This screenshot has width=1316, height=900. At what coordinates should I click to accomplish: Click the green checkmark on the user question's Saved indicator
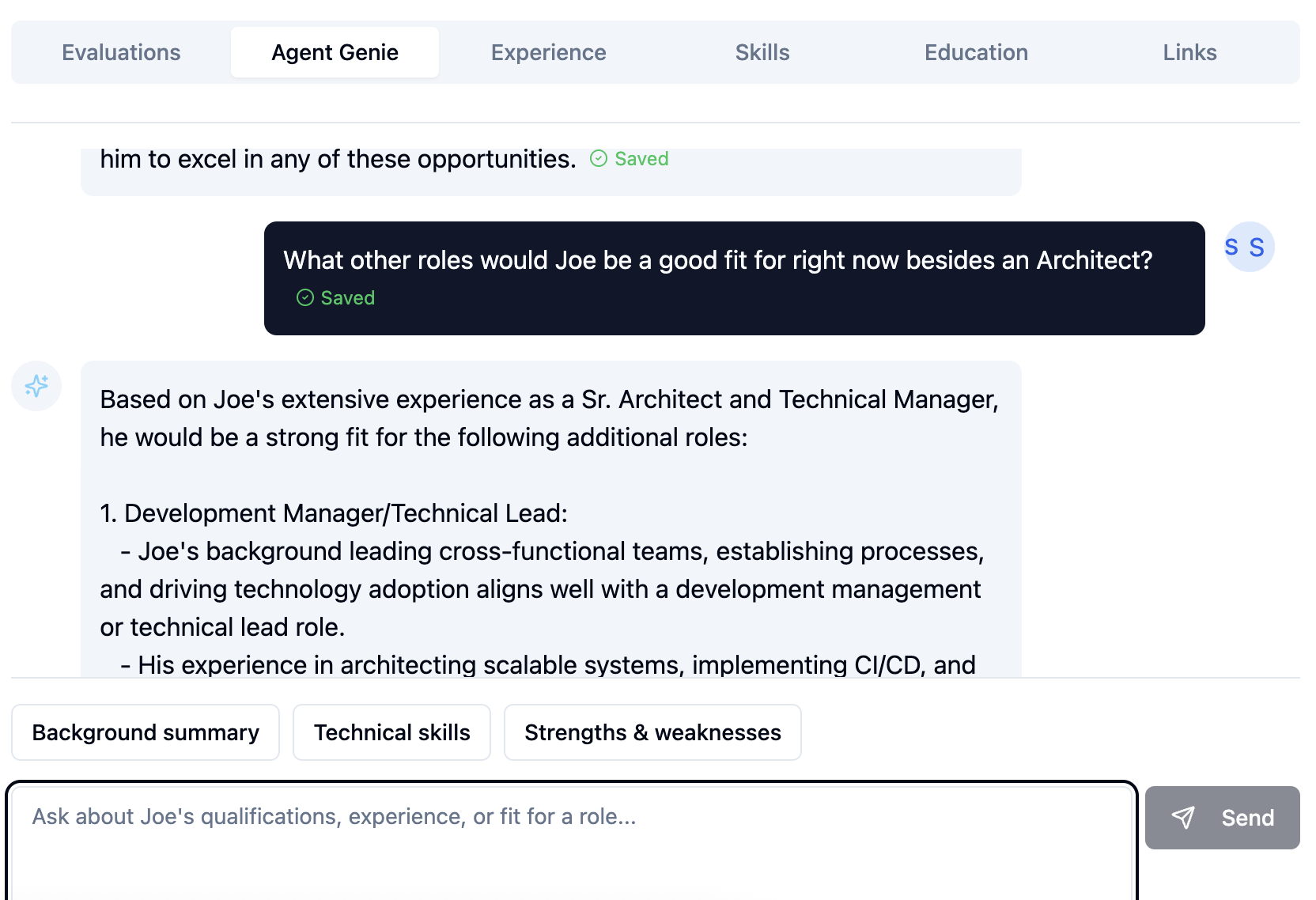305,297
